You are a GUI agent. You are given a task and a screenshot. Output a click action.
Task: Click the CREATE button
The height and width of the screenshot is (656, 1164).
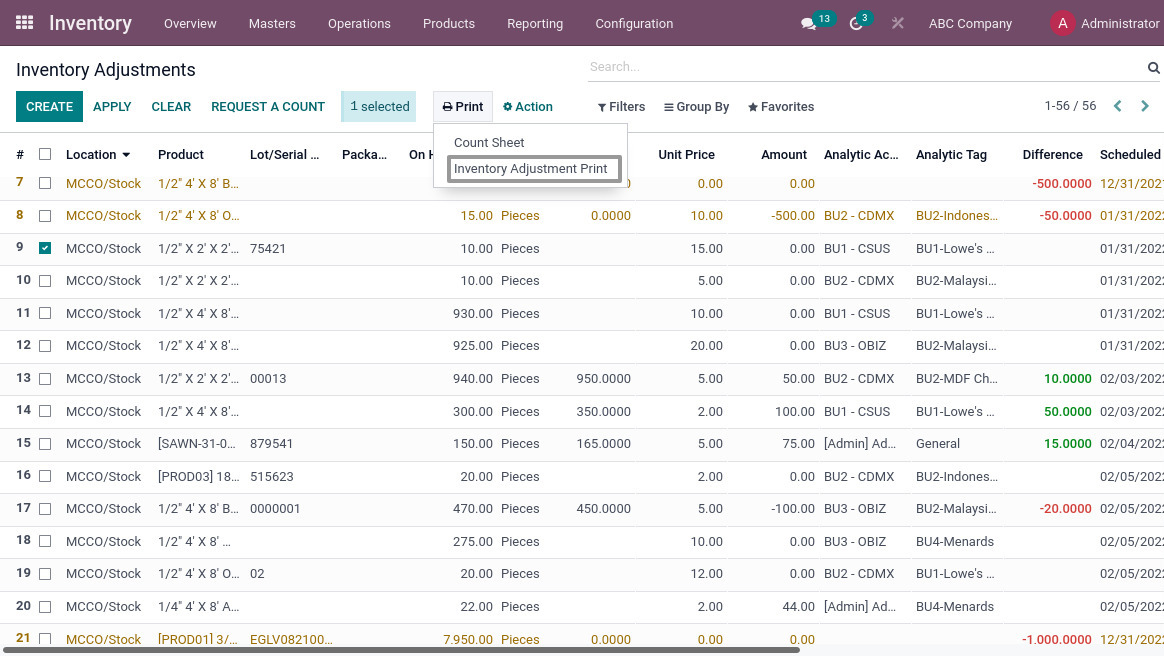click(49, 106)
